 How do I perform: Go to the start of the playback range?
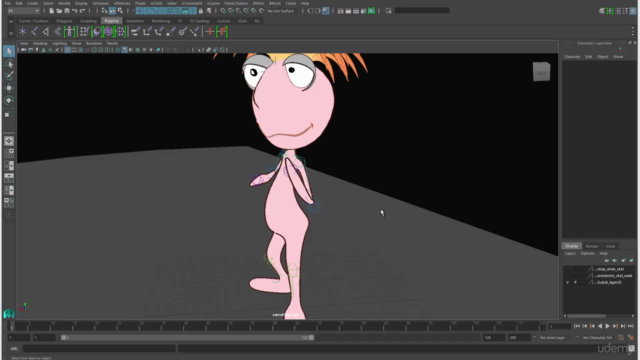pyautogui.click(x=577, y=326)
